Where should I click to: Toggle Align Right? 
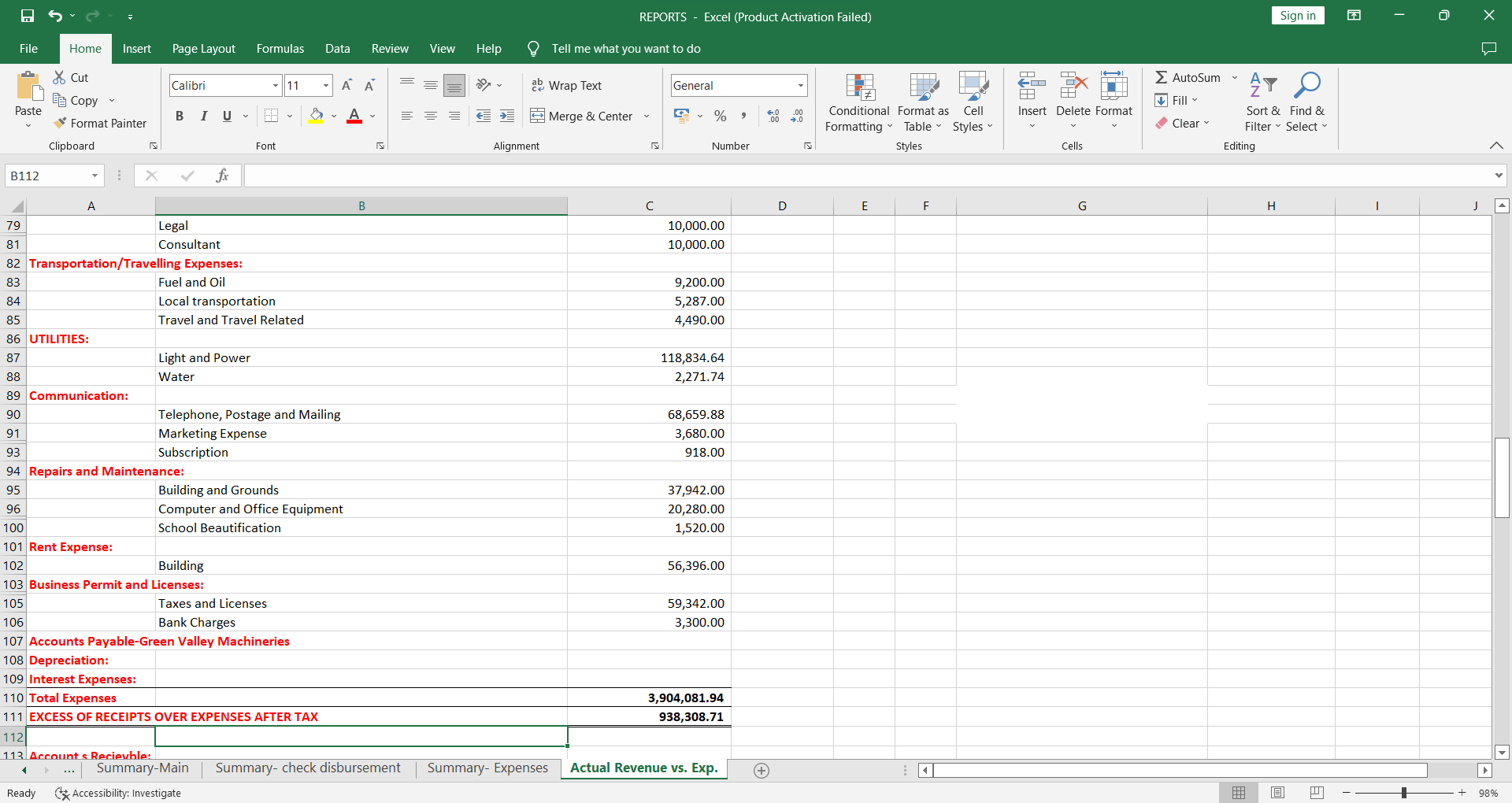pos(454,116)
